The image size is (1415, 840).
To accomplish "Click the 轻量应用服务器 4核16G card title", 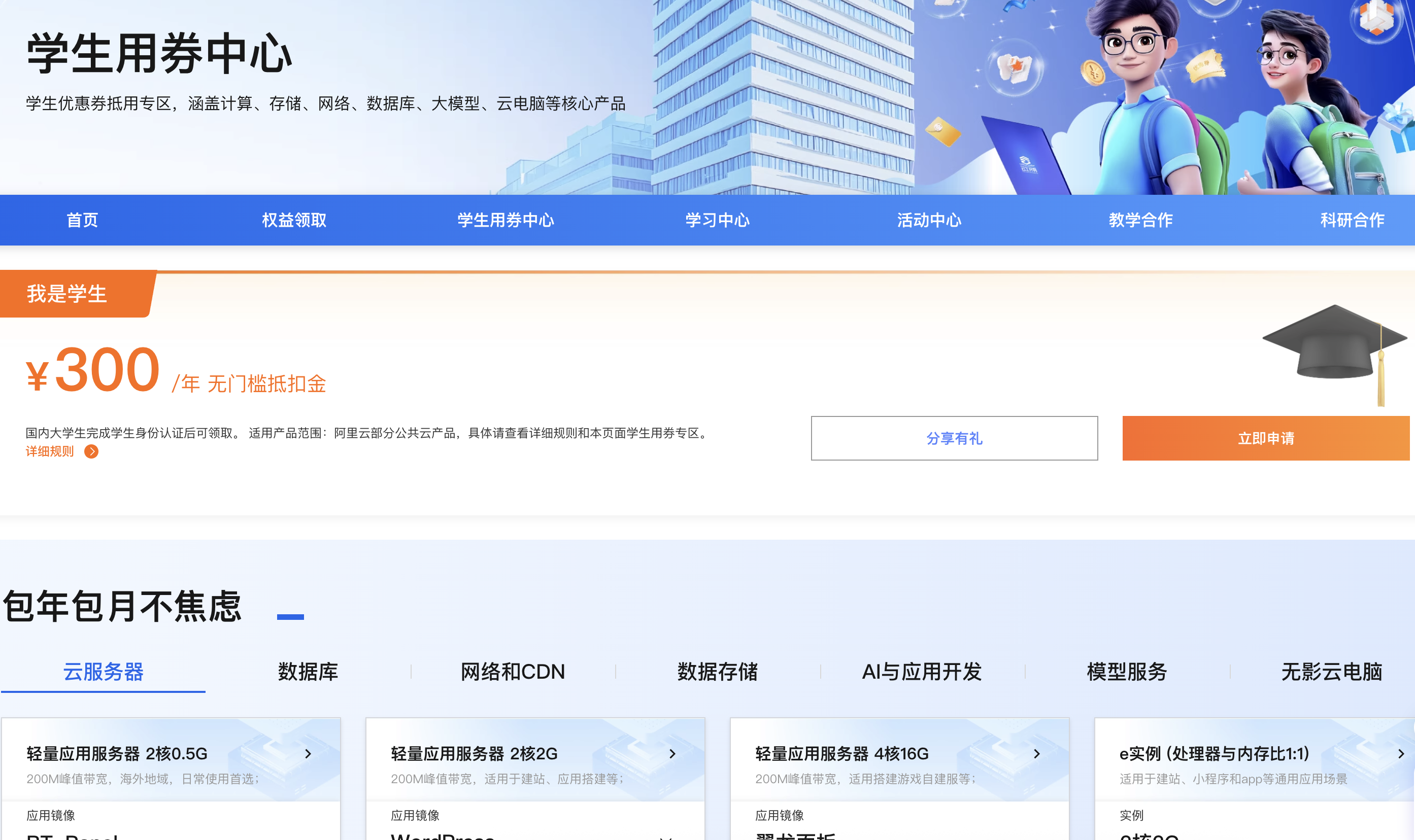I will click(x=842, y=753).
